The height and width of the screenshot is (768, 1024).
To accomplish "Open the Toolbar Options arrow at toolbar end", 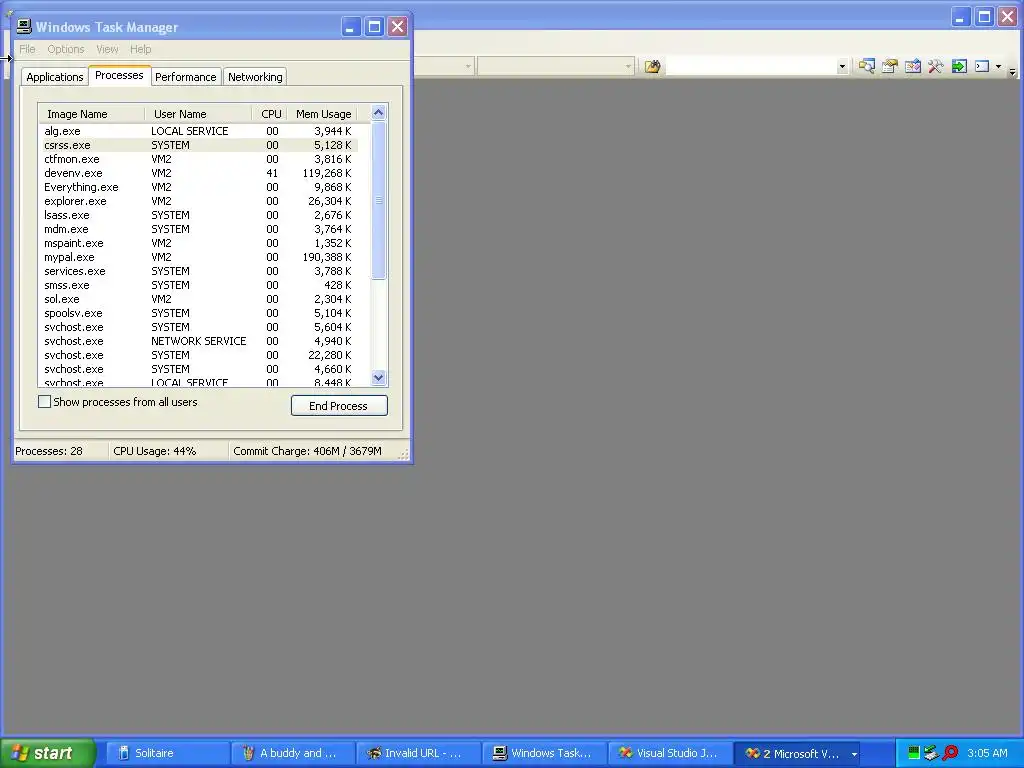I will [x=1012, y=71].
